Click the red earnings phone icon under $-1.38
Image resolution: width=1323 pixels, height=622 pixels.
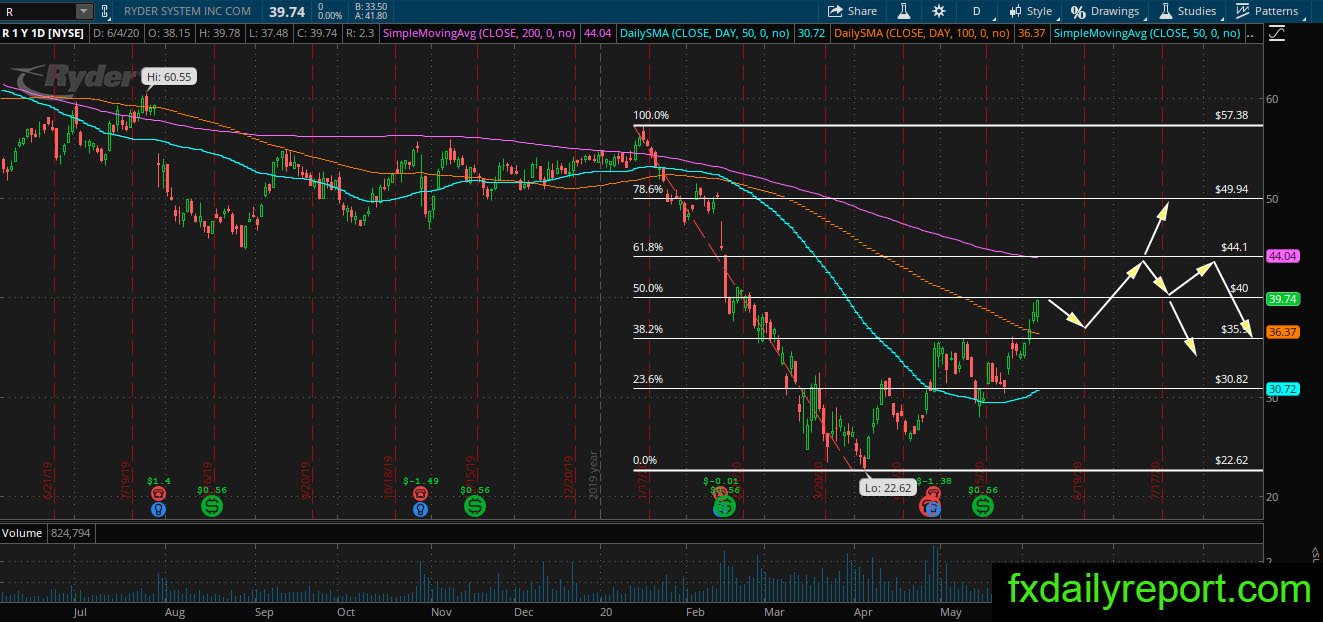tap(932, 494)
